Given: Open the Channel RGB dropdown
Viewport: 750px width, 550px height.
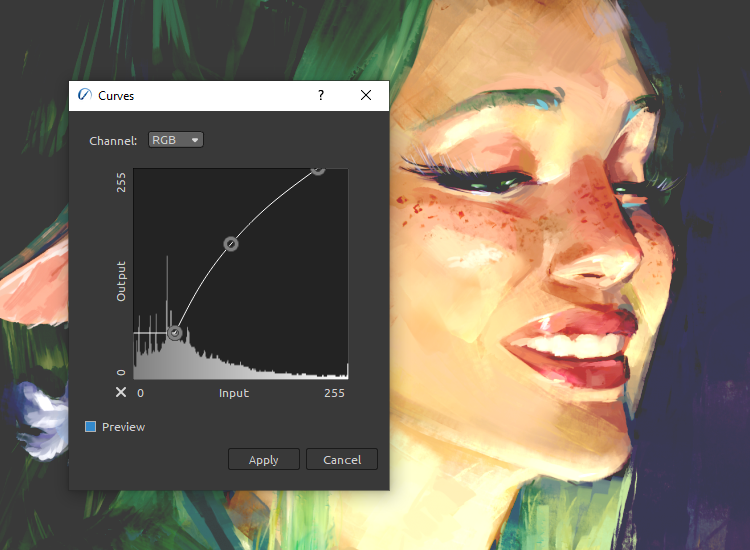Looking at the screenshot, I should 176,140.
